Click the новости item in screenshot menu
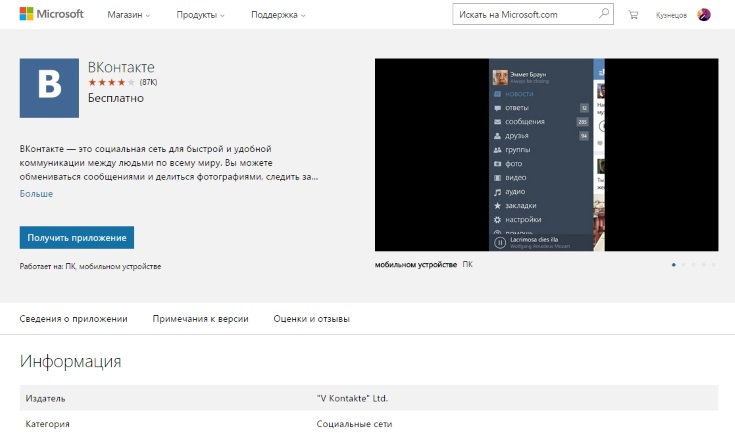The height and width of the screenshot is (433, 735). [x=519, y=94]
